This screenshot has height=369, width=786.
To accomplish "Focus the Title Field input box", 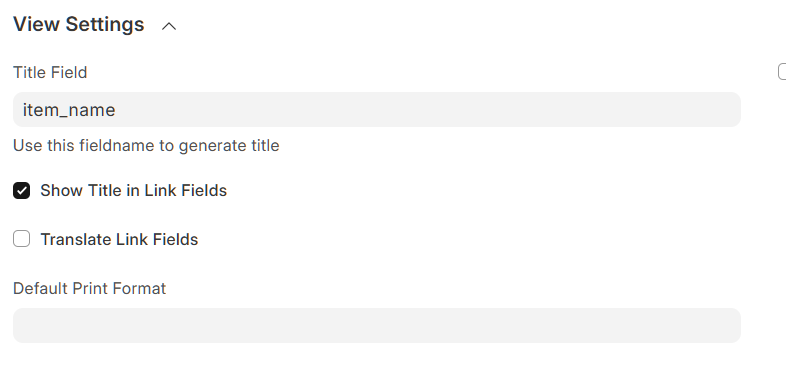I will click(376, 109).
